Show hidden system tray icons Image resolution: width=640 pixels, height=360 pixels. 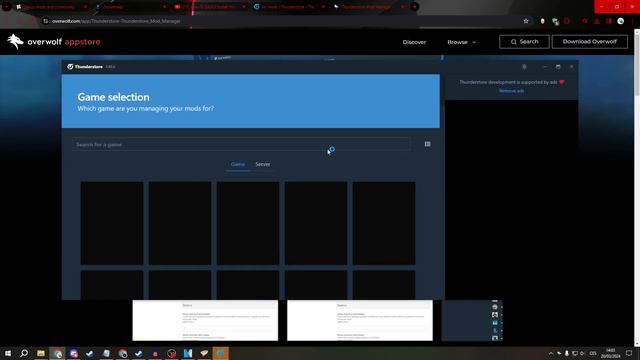click(551, 353)
